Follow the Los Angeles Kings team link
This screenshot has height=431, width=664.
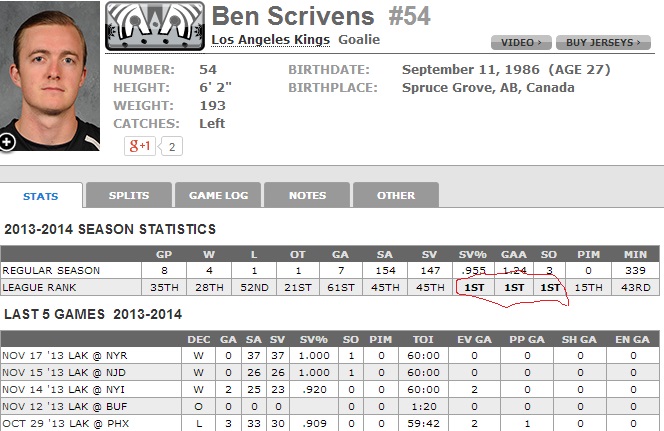pos(271,40)
